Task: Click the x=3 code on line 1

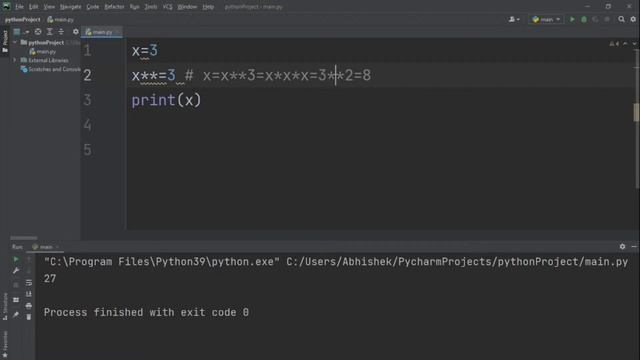Action: 144,51
